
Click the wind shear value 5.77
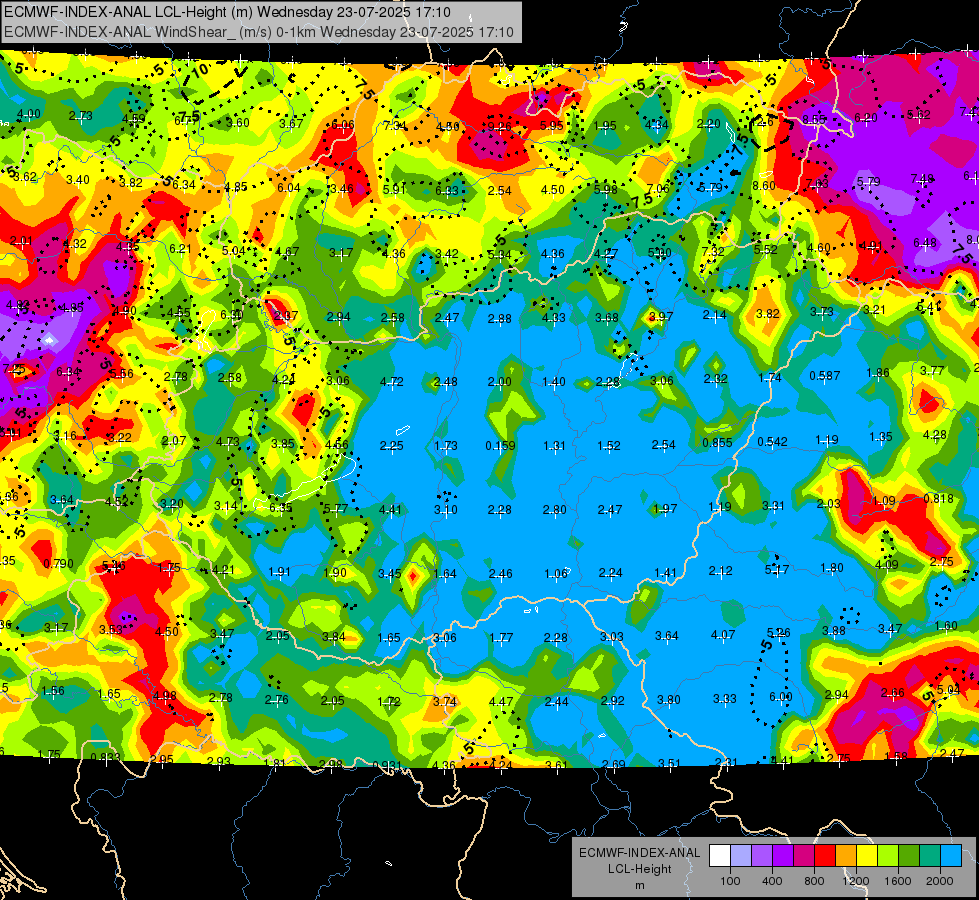click(335, 509)
